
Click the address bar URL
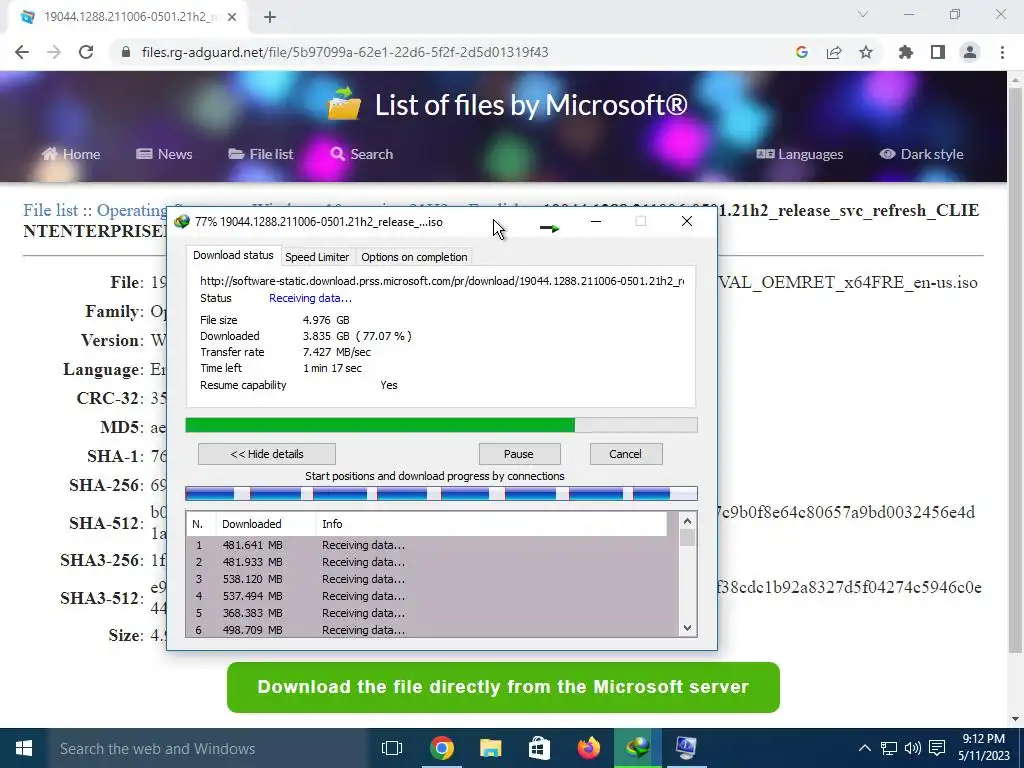345,52
